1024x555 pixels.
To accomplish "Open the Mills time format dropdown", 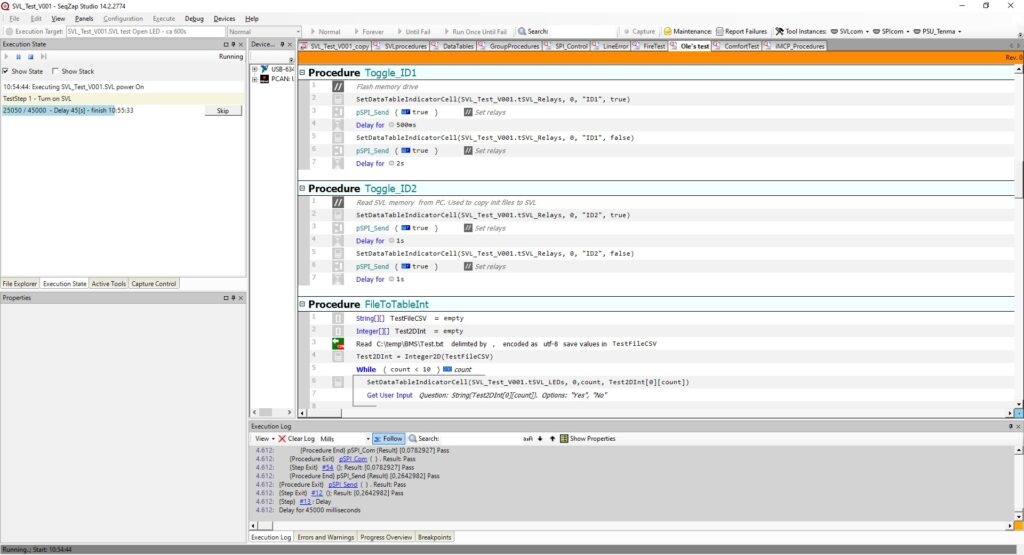I will (x=343, y=438).
